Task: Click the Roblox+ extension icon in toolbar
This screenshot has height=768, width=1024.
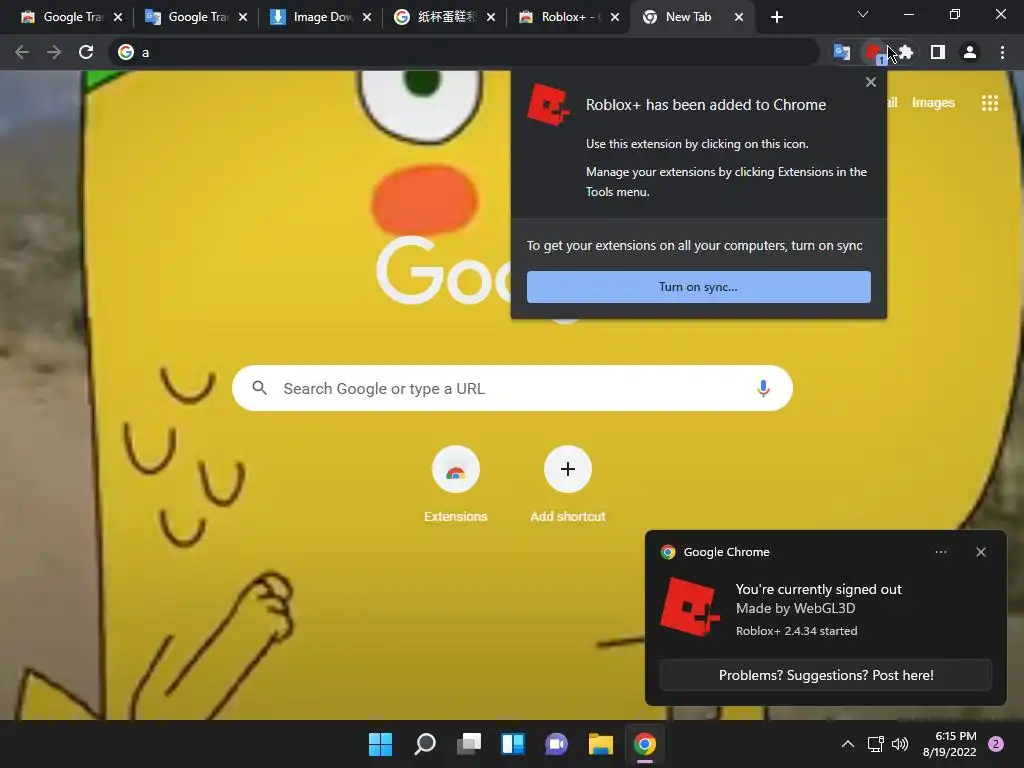Action: [x=874, y=52]
